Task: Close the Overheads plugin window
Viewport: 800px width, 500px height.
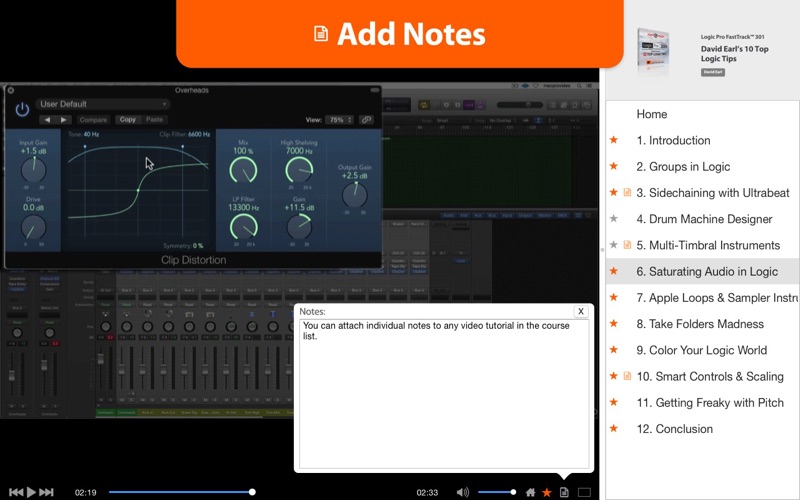Action: [x=11, y=90]
